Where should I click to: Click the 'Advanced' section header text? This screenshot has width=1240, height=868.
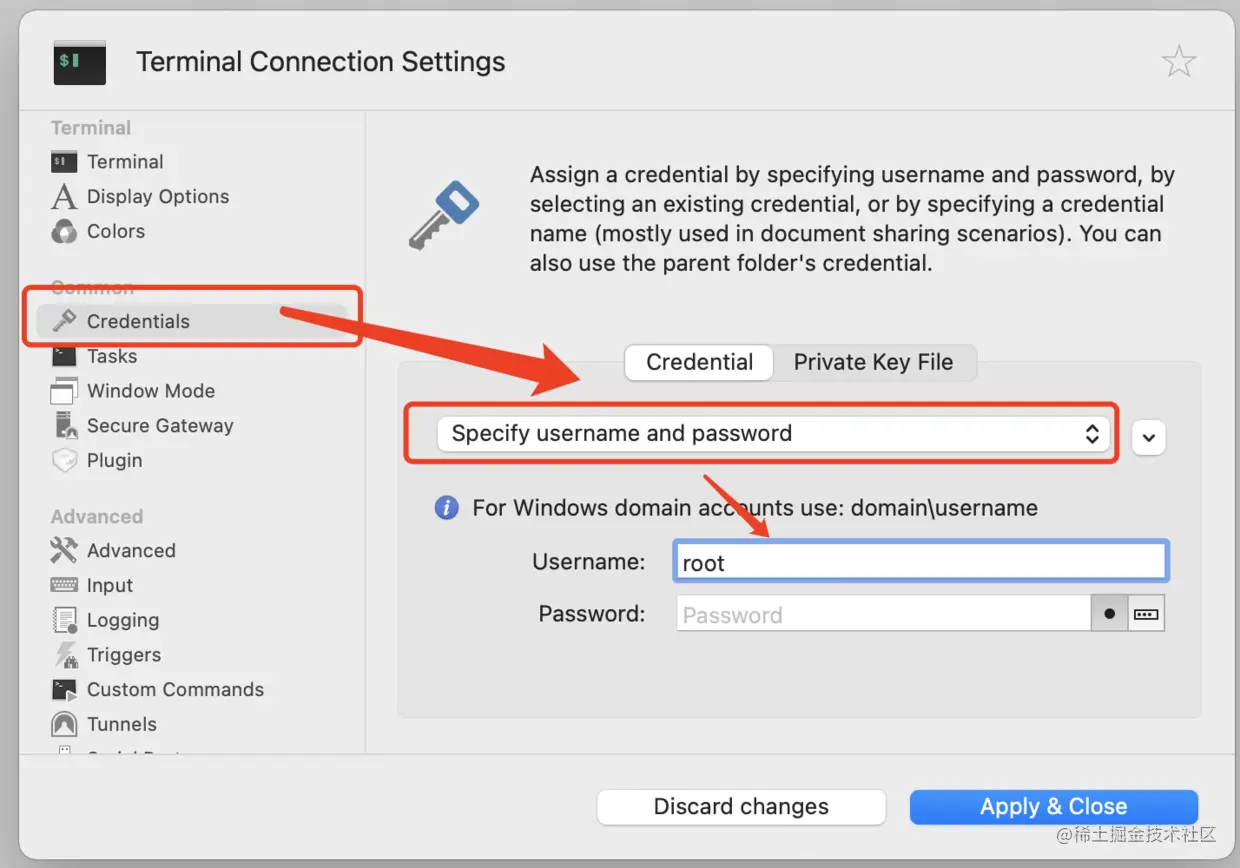point(97,517)
